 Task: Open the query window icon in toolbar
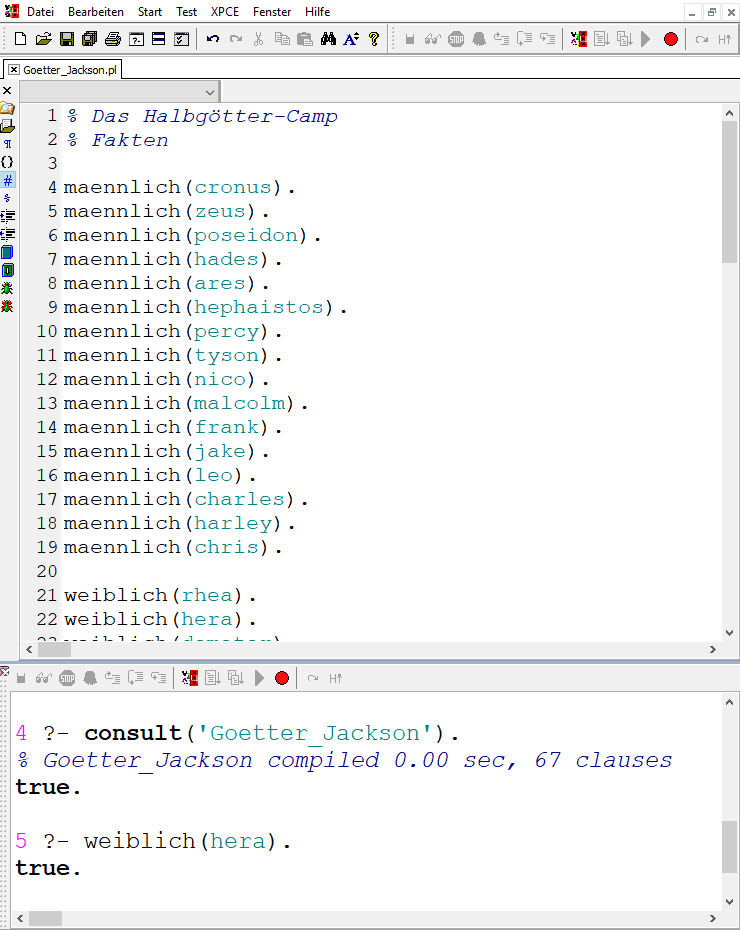[x=136, y=39]
